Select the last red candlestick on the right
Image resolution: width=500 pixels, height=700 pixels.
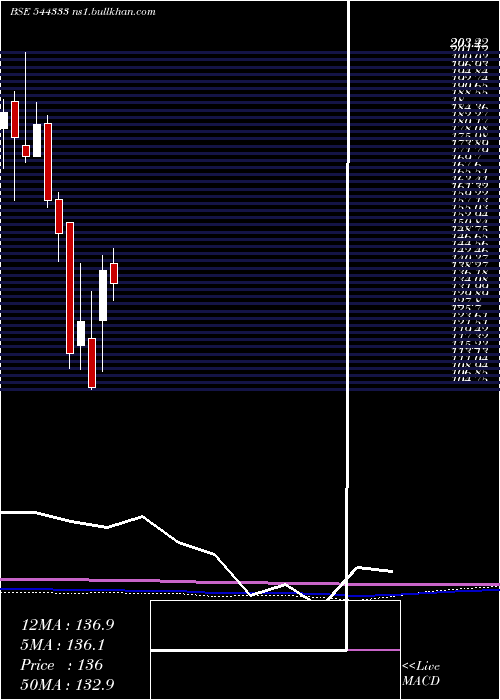click(114, 273)
